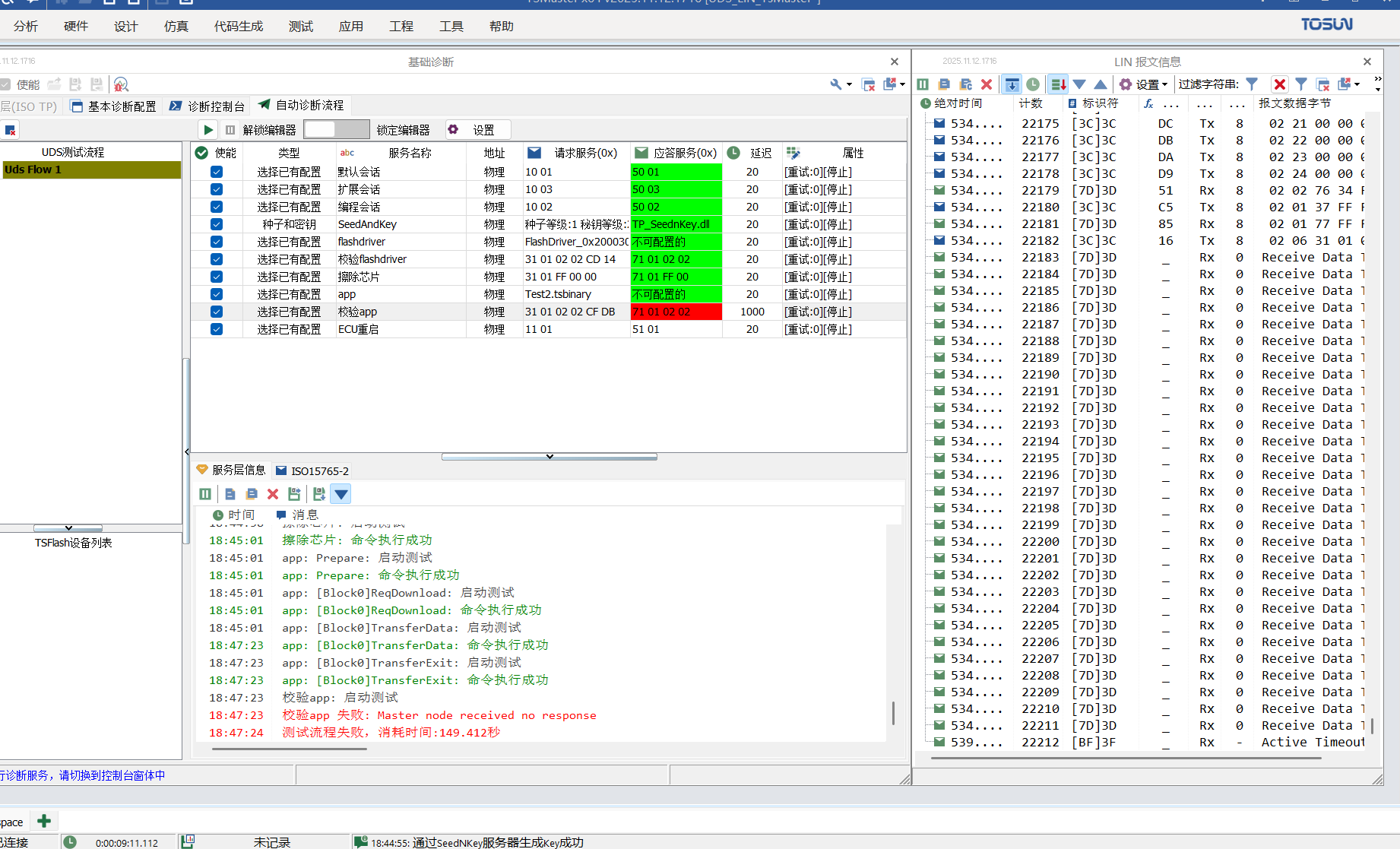Viewport: 1400px width, 849px height.
Task: Start the UDS test flow with play icon
Action: [207, 129]
